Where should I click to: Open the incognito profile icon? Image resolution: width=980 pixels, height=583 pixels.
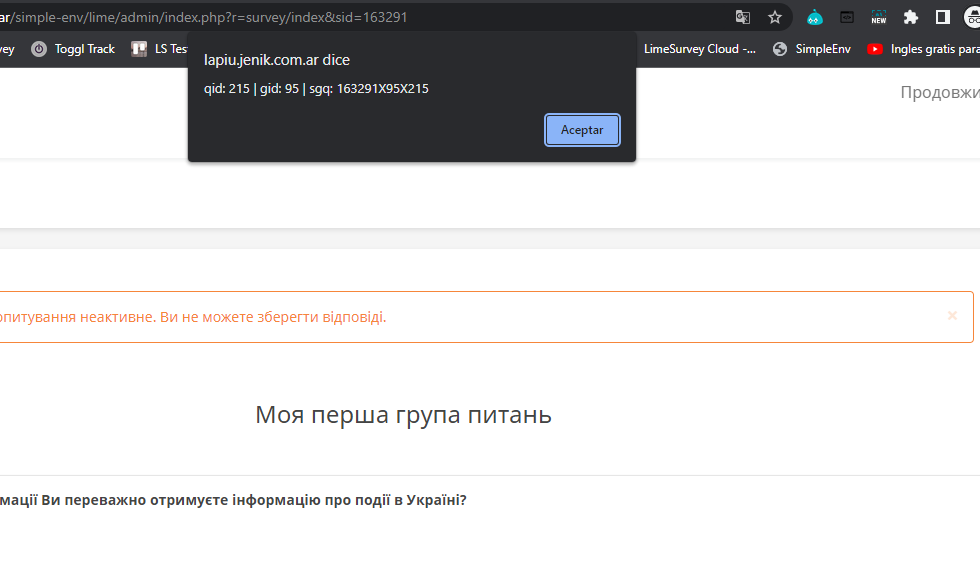(x=972, y=17)
